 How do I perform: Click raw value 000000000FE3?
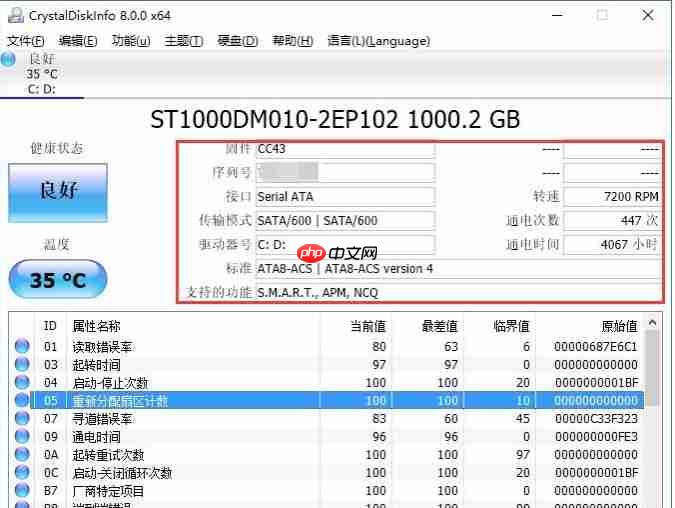click(x=596, y=437)
